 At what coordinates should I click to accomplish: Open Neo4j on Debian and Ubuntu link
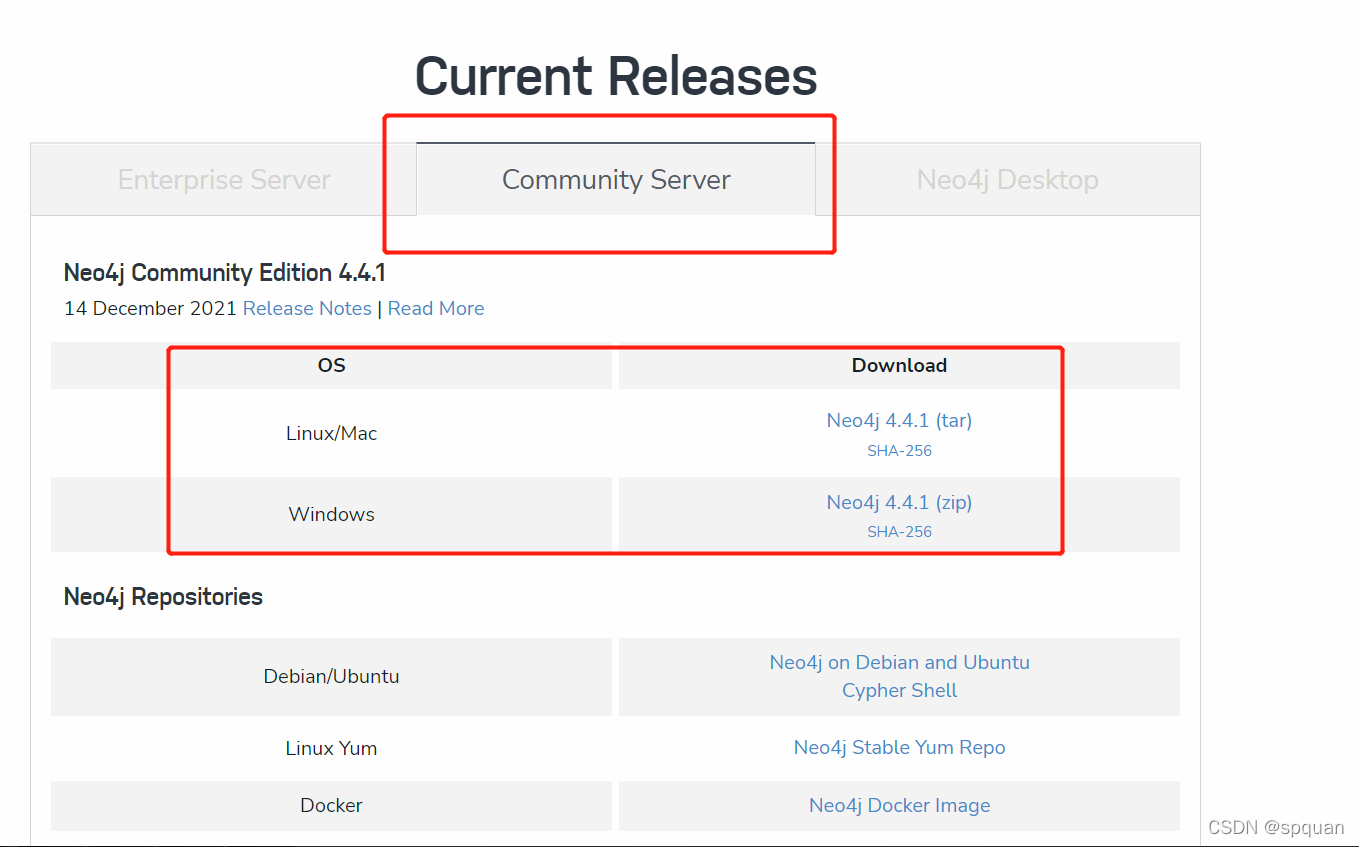point(898,662)
